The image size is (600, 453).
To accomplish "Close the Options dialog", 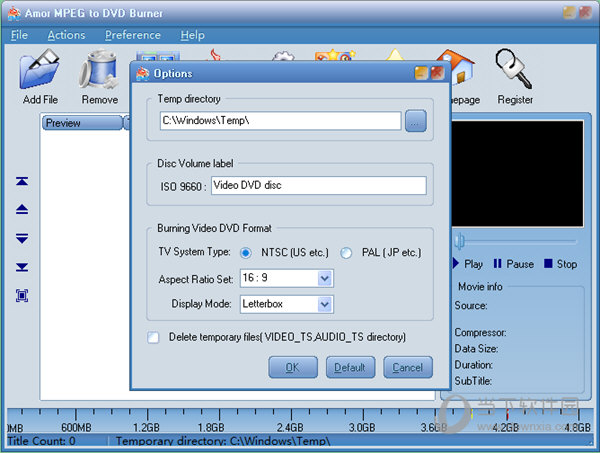I will pyautogui.click(x=437, y=73).
